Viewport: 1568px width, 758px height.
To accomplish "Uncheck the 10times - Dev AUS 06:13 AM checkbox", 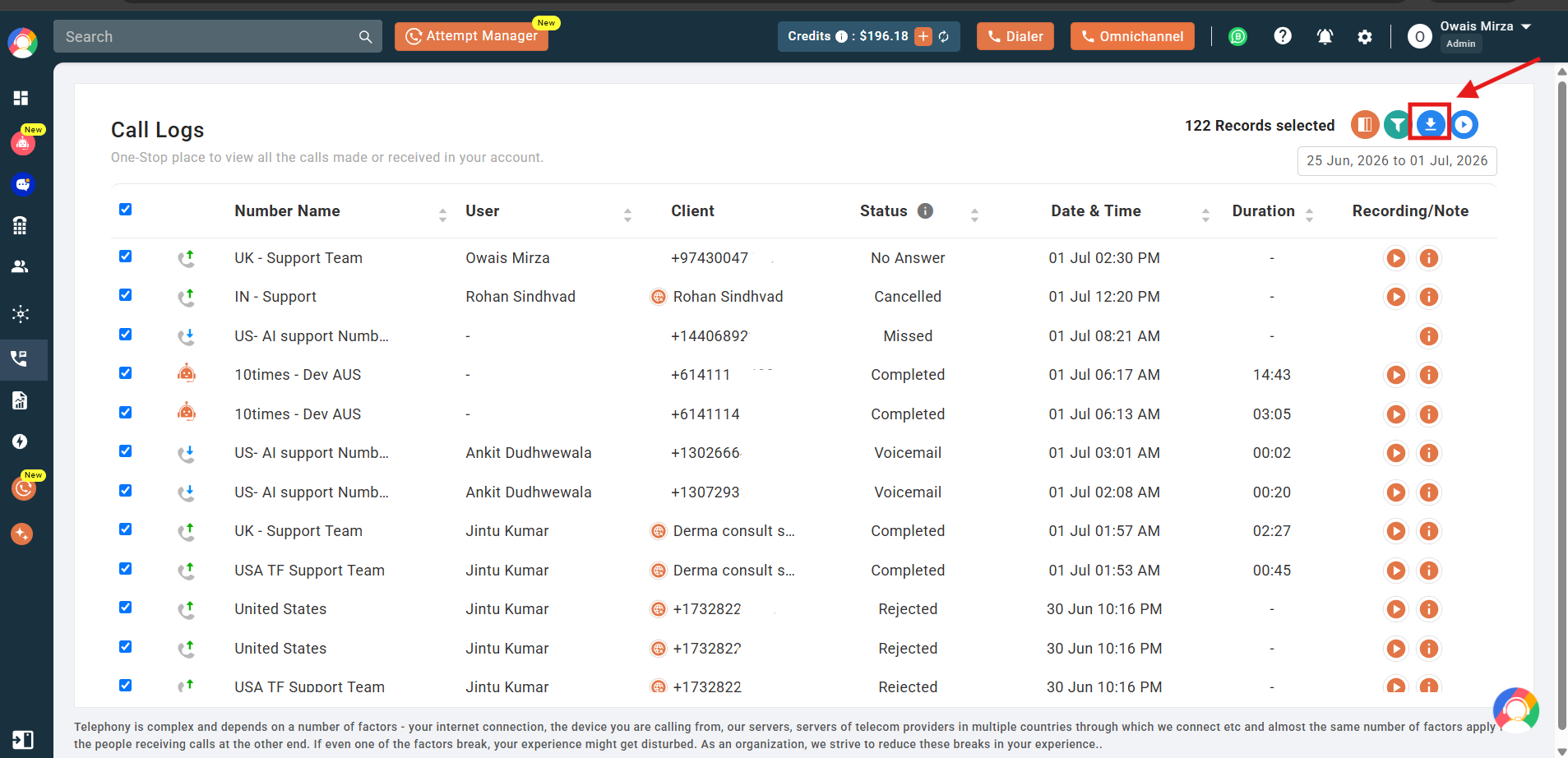I will pyautogui.click(x=125, y=412).
